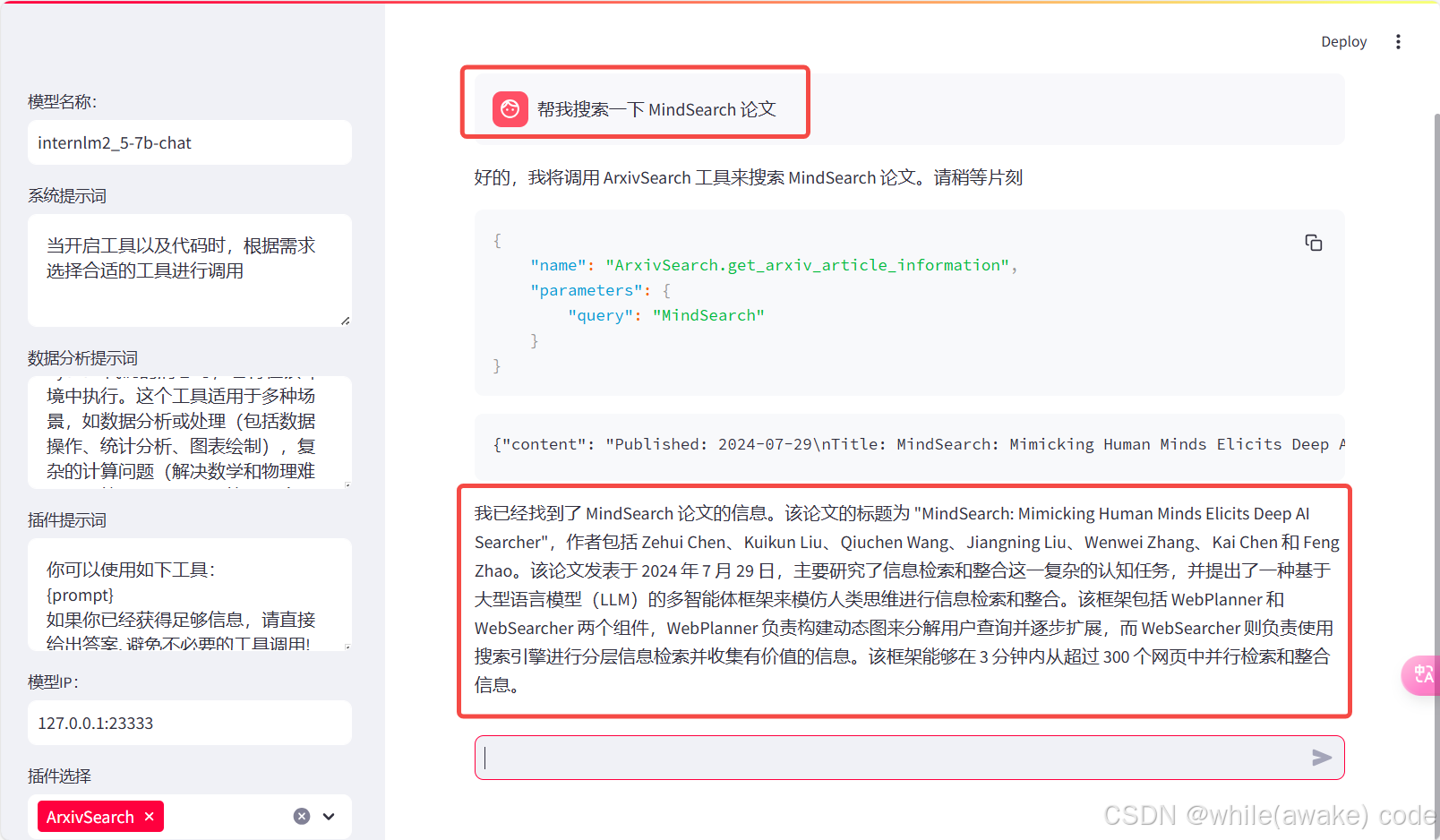Focus the data analysis prompt text area
The image size is (1440, 840).
[190, 433]
